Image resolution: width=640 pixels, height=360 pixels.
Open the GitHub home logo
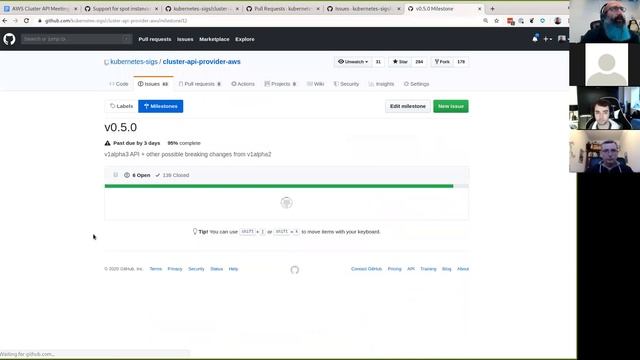coord(9,39)
